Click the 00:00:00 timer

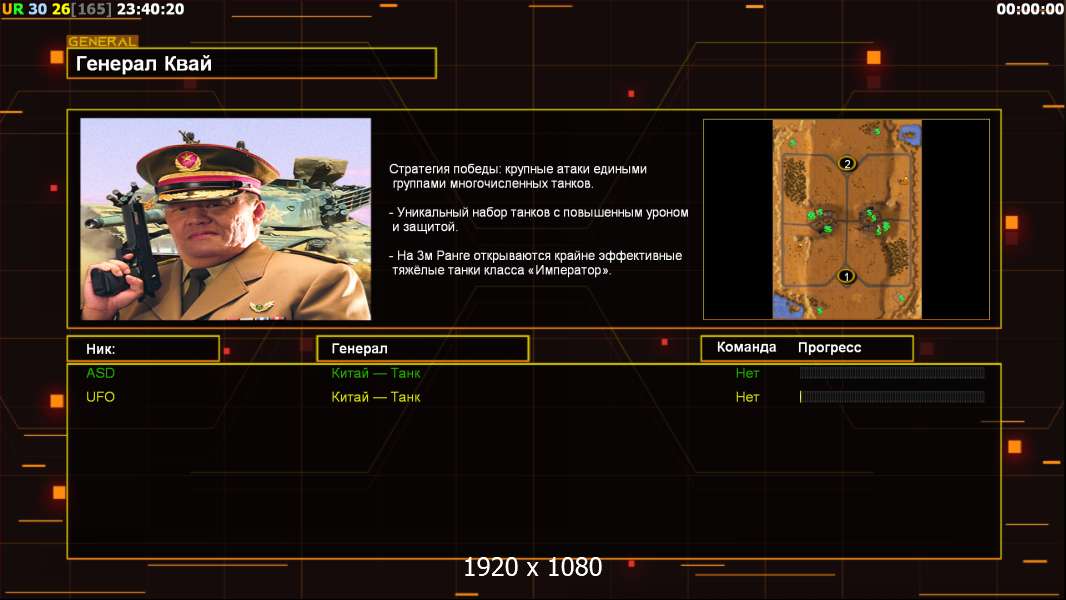click(x=1029, y=10)
